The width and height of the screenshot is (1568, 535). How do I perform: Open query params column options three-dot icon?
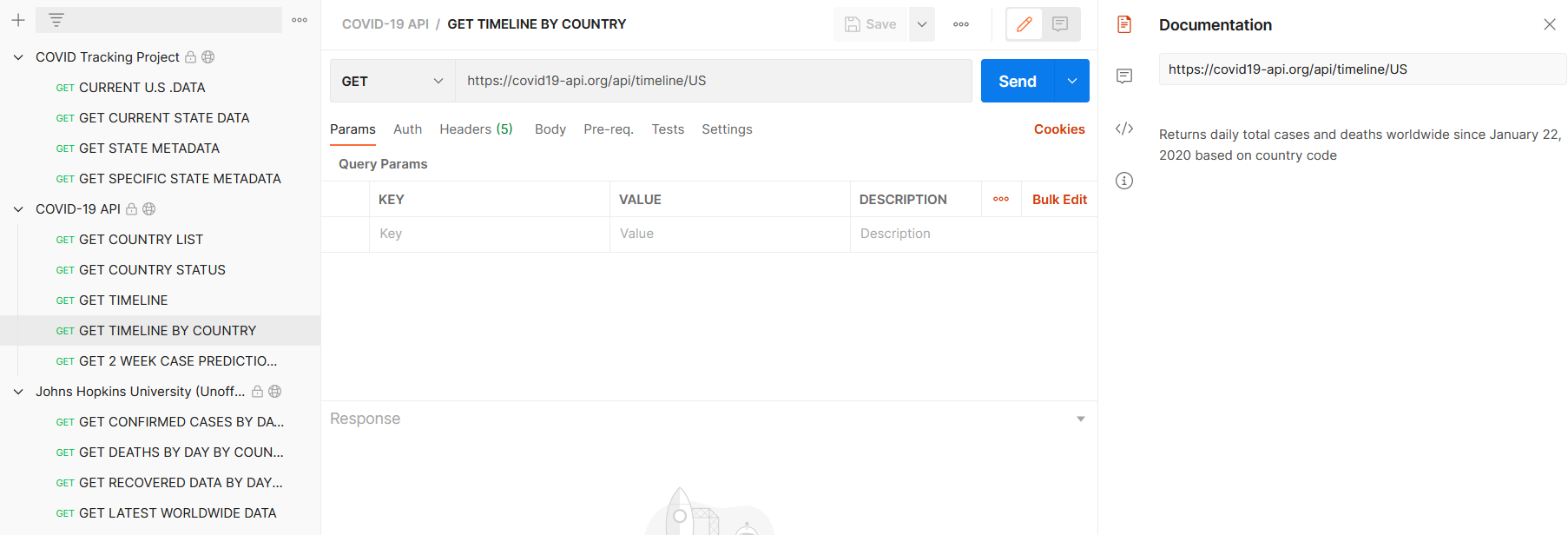(1001, 199)
